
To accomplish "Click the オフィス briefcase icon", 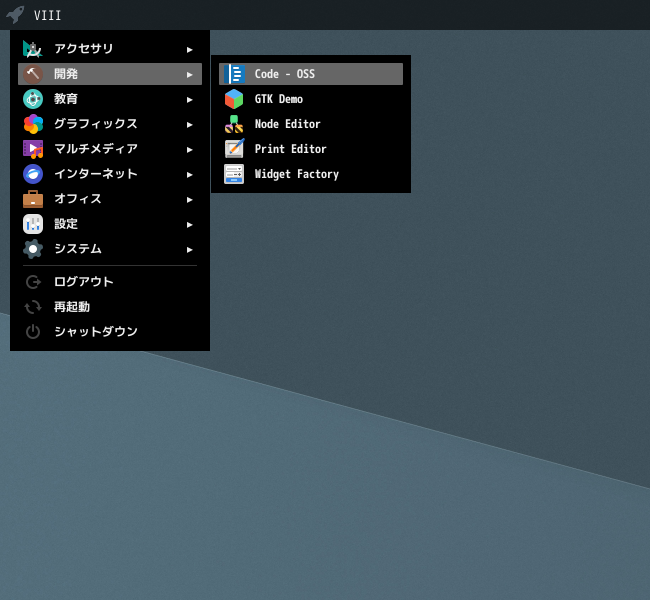I will (33, 199).
